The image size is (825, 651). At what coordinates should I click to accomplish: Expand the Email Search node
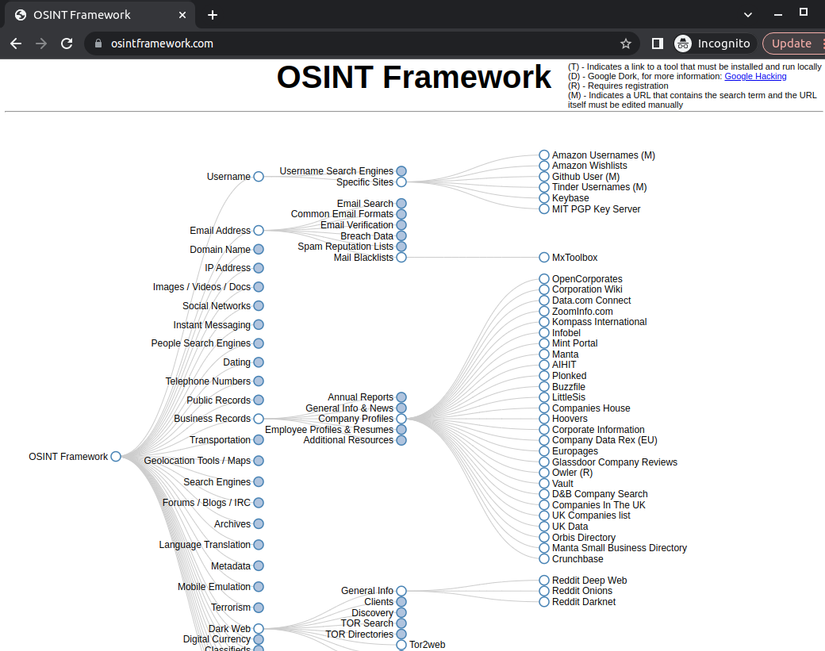401,203
